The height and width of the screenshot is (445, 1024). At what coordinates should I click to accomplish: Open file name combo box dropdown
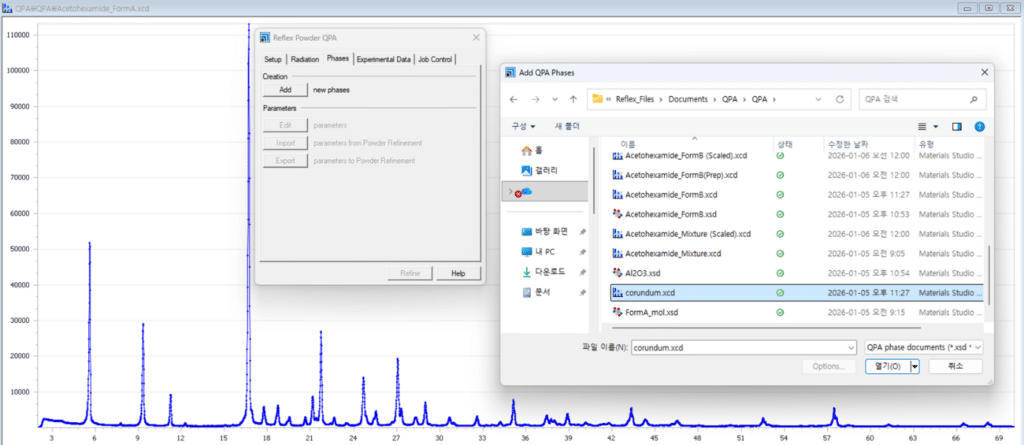point(850,348)
